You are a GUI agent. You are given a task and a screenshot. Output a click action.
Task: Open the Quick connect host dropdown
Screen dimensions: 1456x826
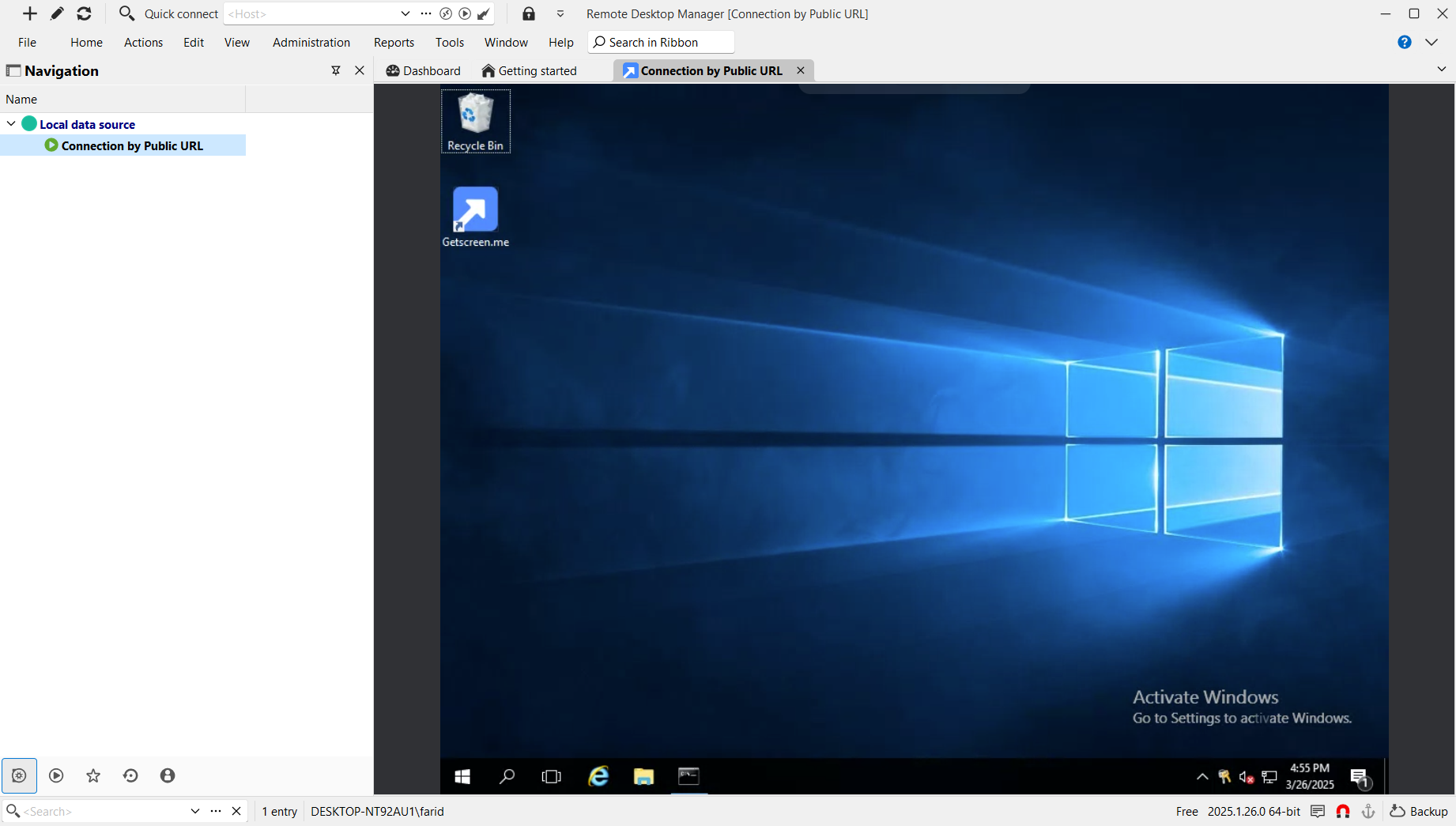coord(405,13)
